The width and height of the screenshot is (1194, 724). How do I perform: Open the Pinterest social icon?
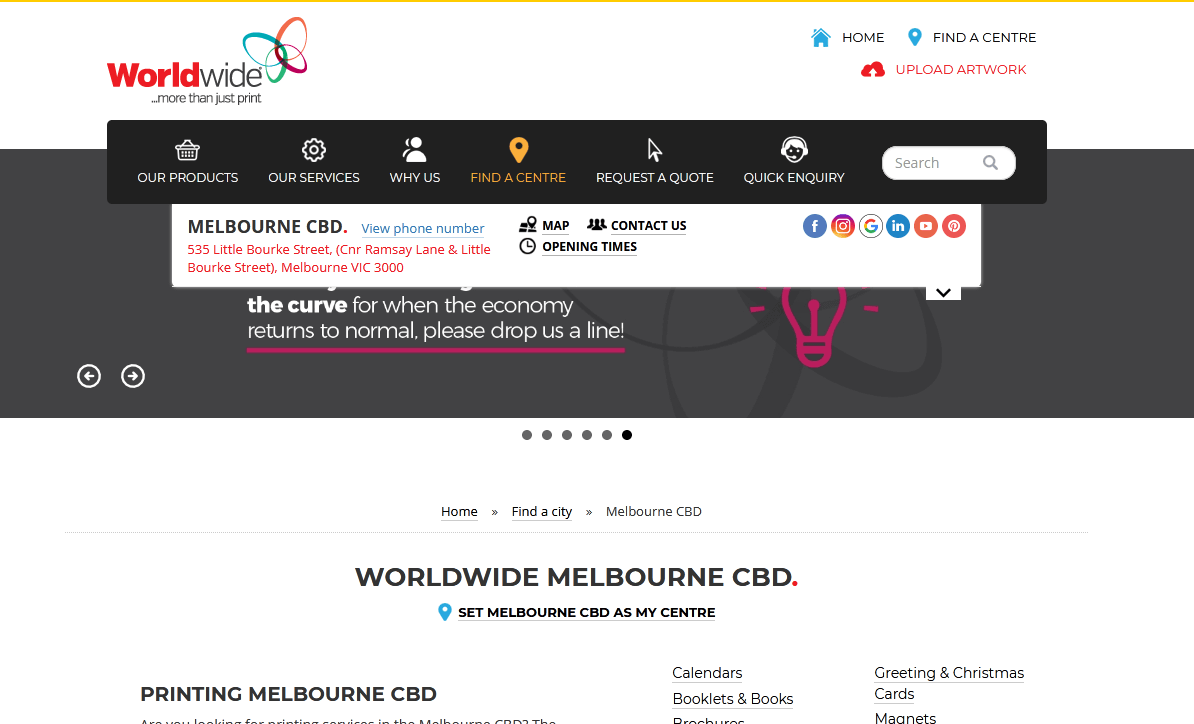point(954,226)
